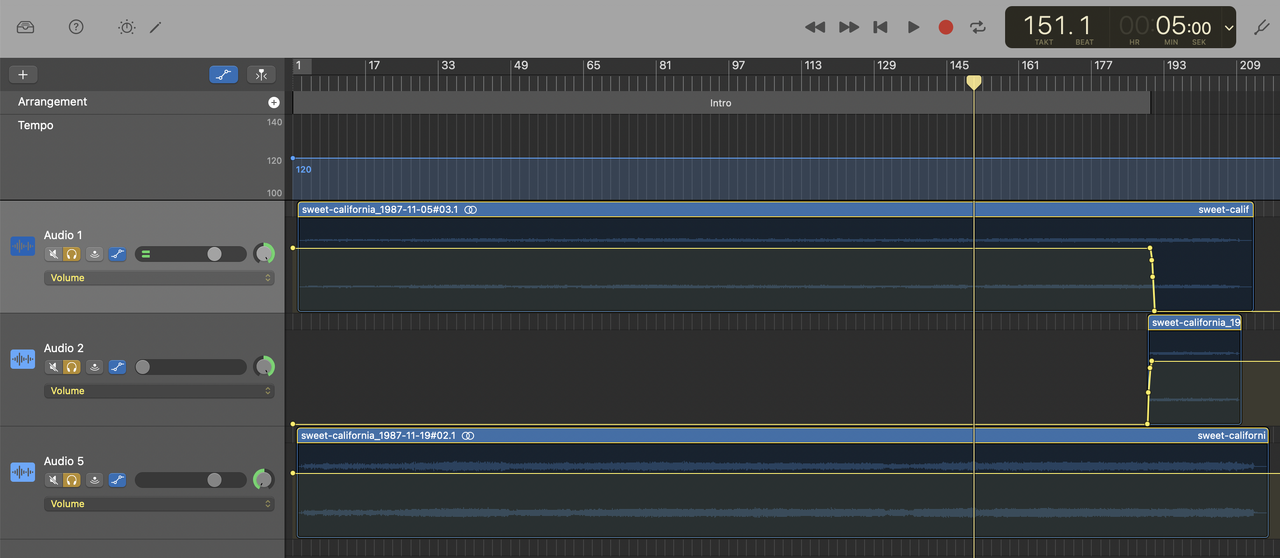Click the Rewind button

tap(815, 27)
